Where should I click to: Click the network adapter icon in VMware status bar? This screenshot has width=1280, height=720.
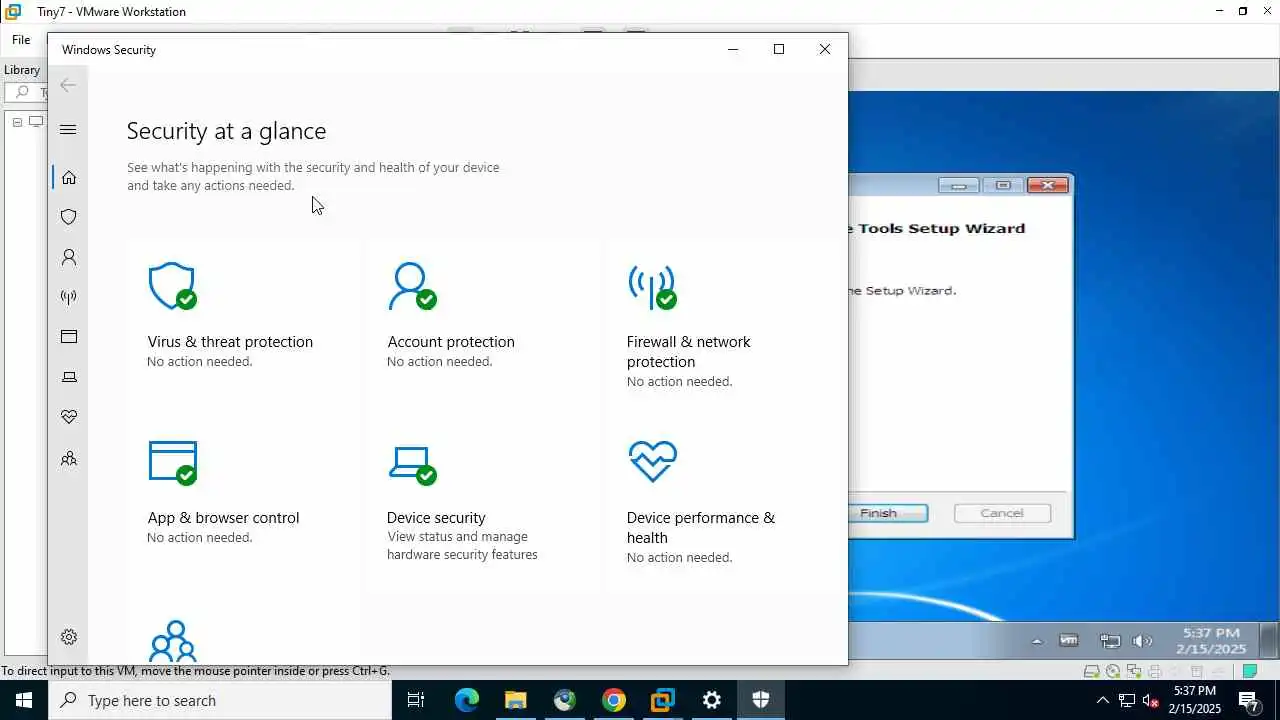click(1134, 671)
